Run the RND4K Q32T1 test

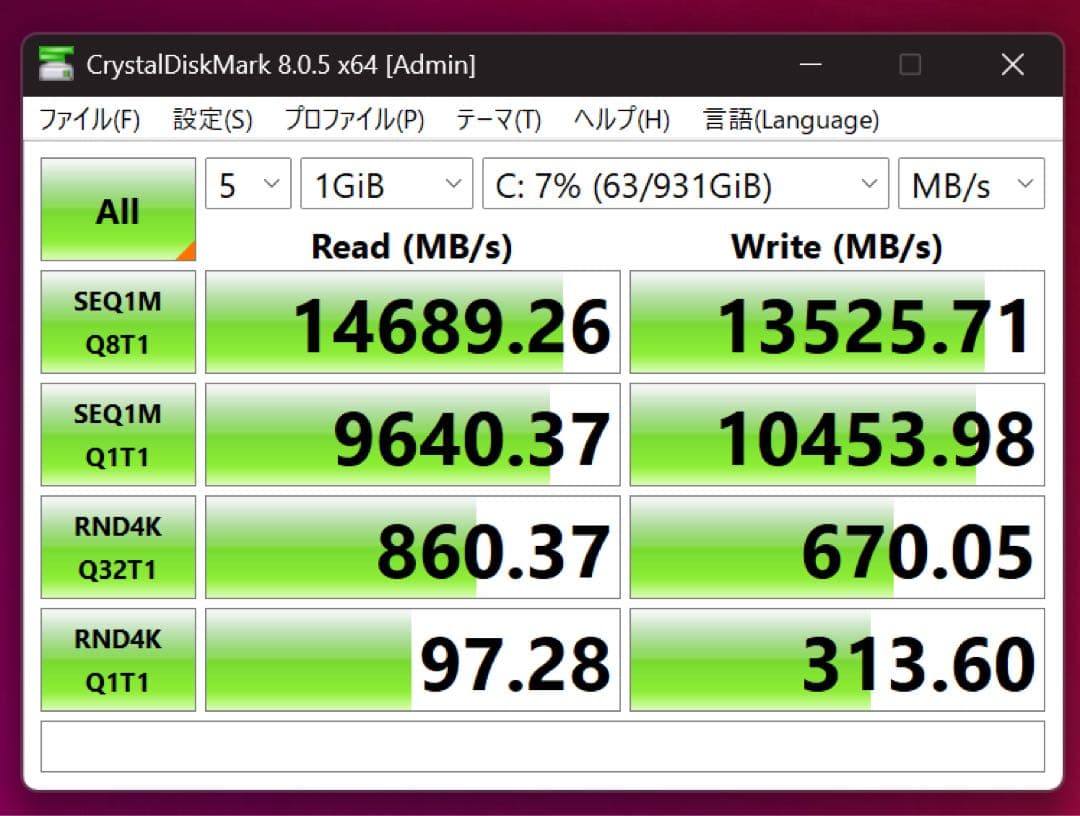point(117,546)
